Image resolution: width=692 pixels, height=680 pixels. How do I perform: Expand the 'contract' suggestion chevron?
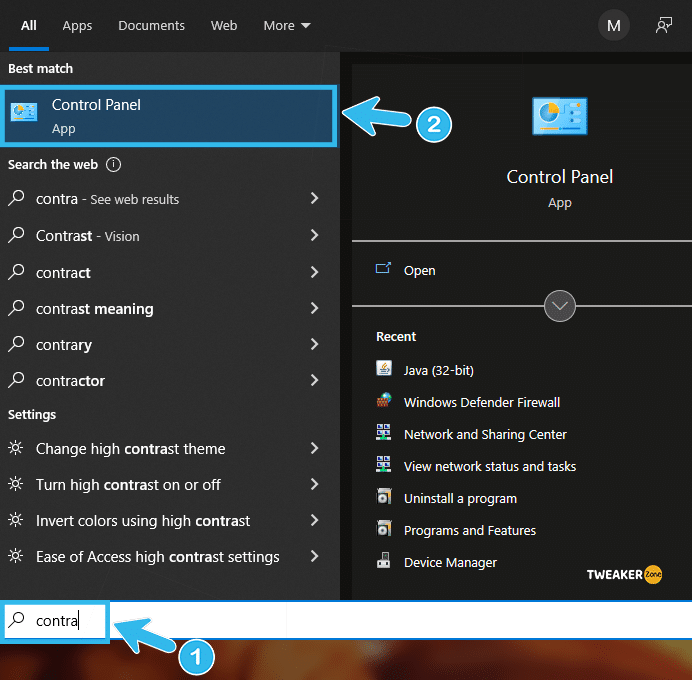(x=314, y=272)
